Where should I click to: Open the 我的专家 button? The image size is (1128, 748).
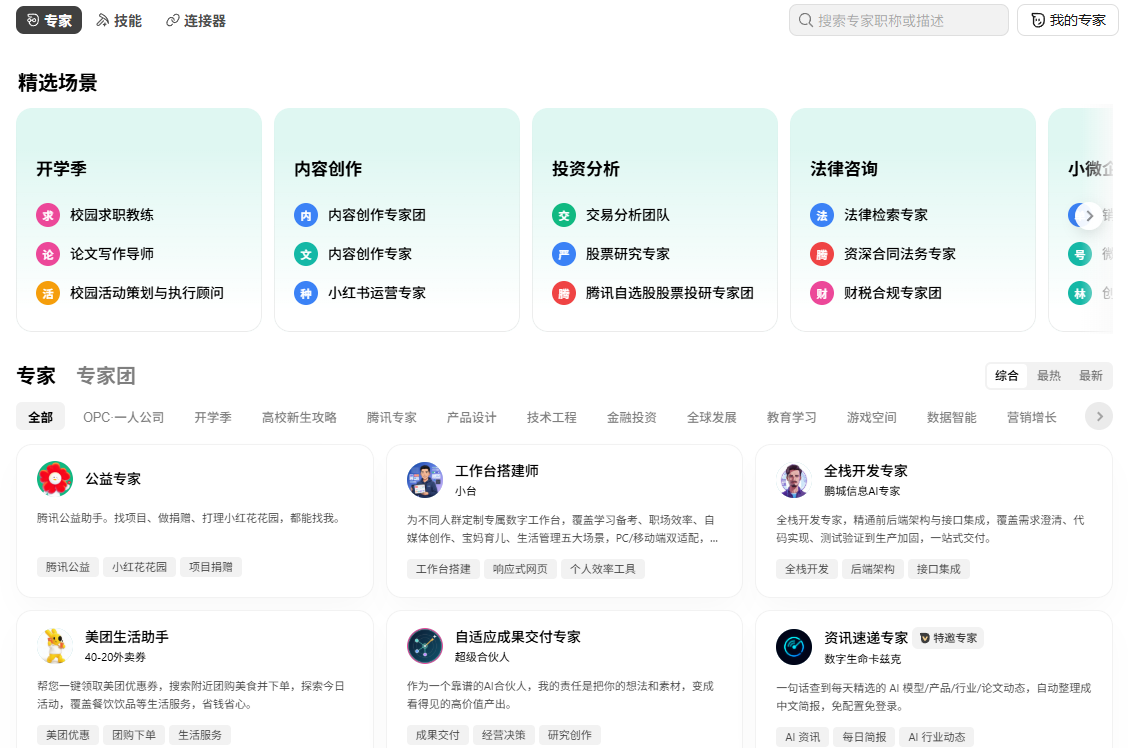tap(1068, 20)
